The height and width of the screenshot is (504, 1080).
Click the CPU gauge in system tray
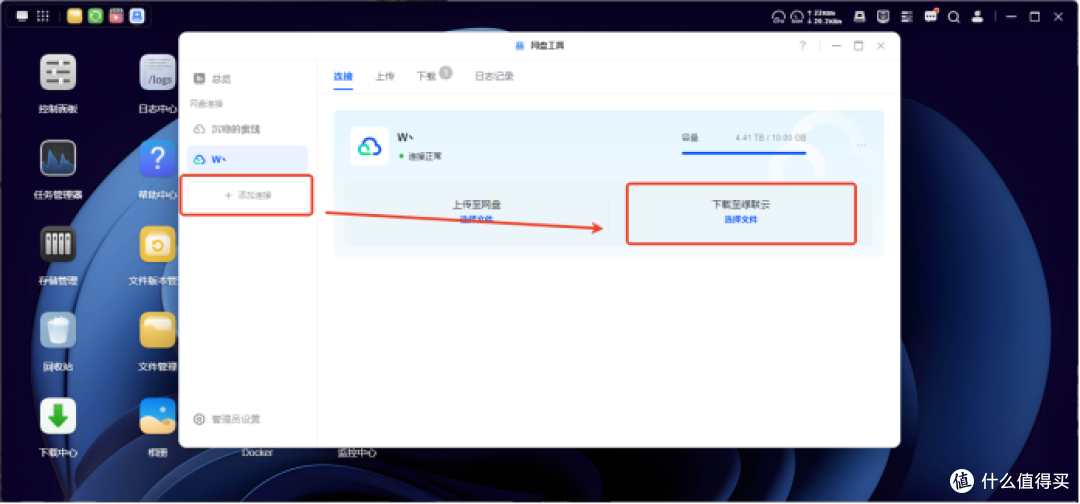[x=778, y=17]
